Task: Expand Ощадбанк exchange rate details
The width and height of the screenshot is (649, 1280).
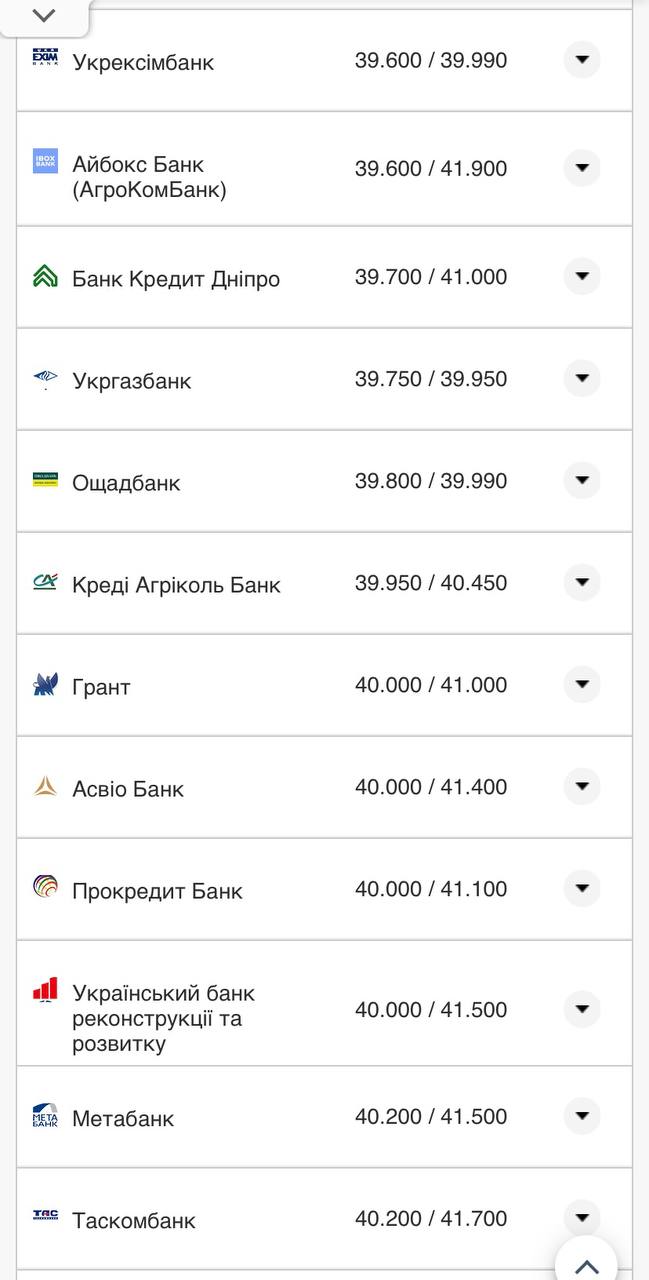Action: click(582, 481)
